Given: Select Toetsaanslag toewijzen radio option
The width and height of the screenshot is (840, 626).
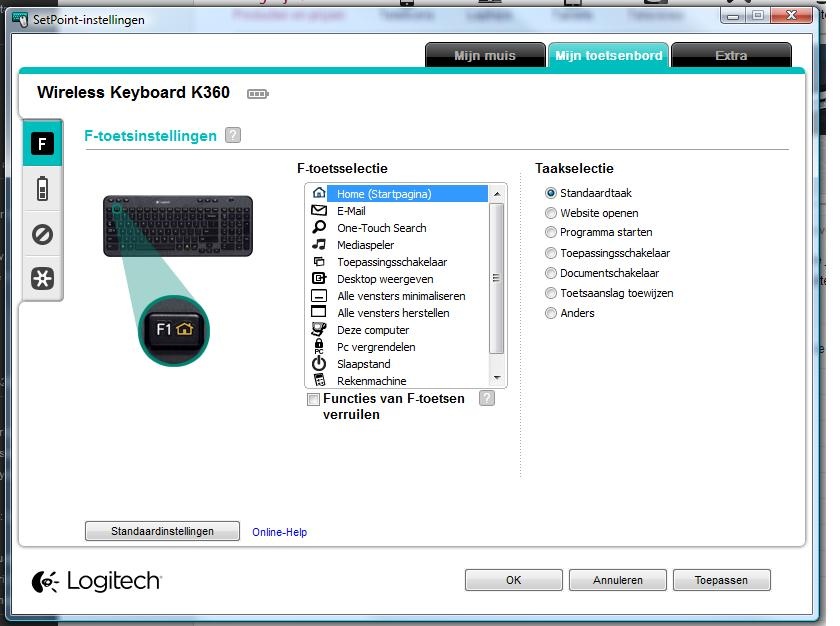Looking at the screenshot, I should pyautogui.click(x=551, y=293).
